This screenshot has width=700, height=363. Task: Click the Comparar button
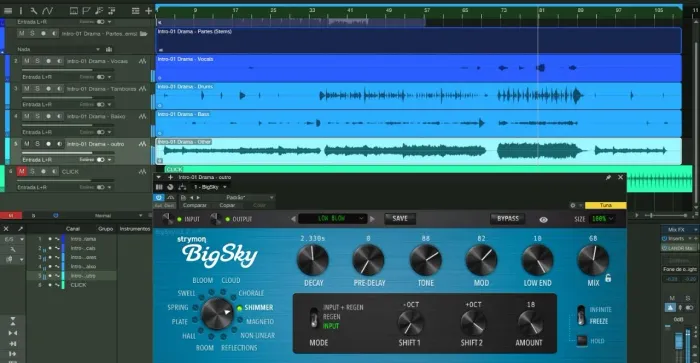point(195,205)
